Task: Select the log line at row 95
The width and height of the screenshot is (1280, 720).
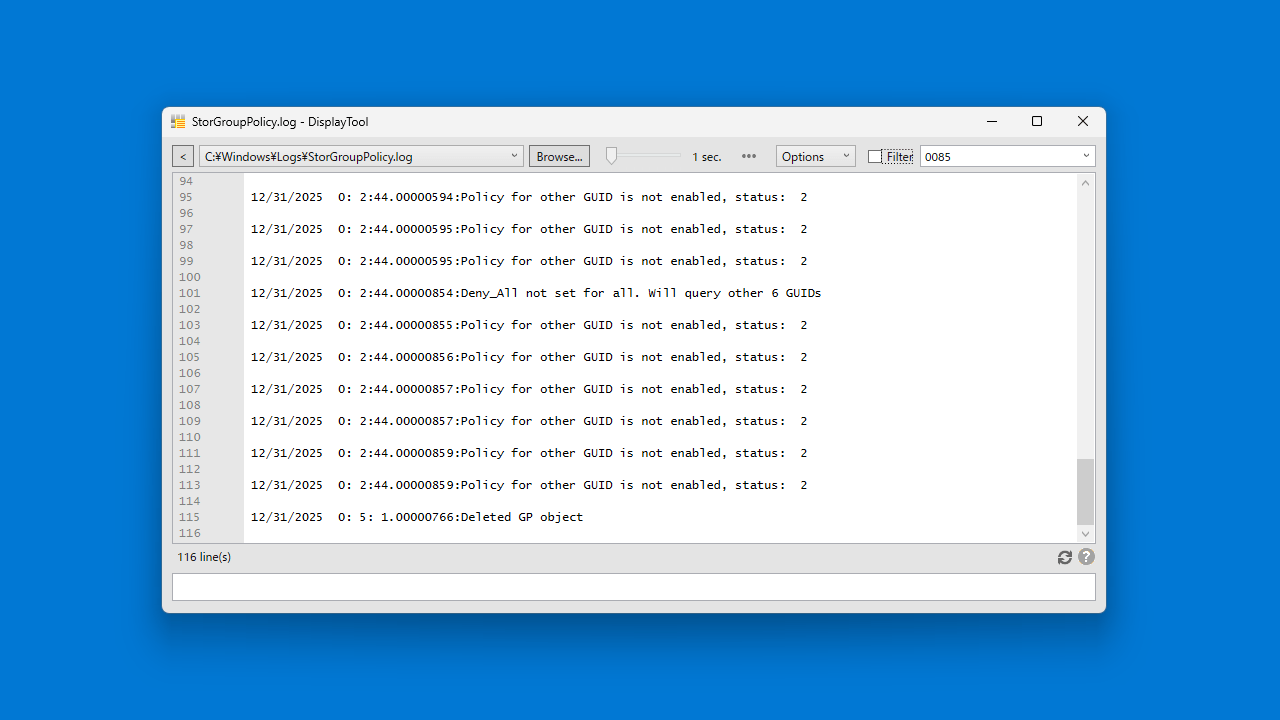Action: tap(528, 196)
